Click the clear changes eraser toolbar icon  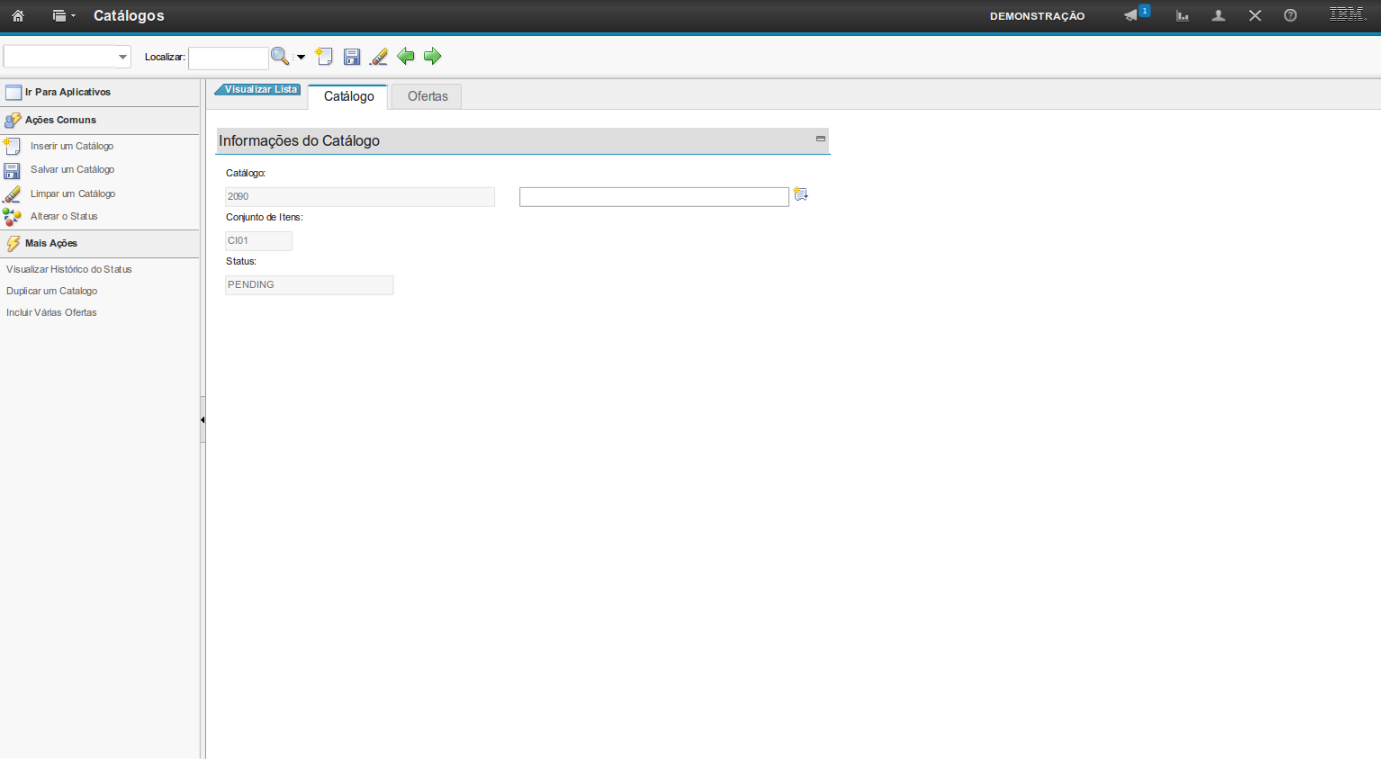click(x=378, y=57)
